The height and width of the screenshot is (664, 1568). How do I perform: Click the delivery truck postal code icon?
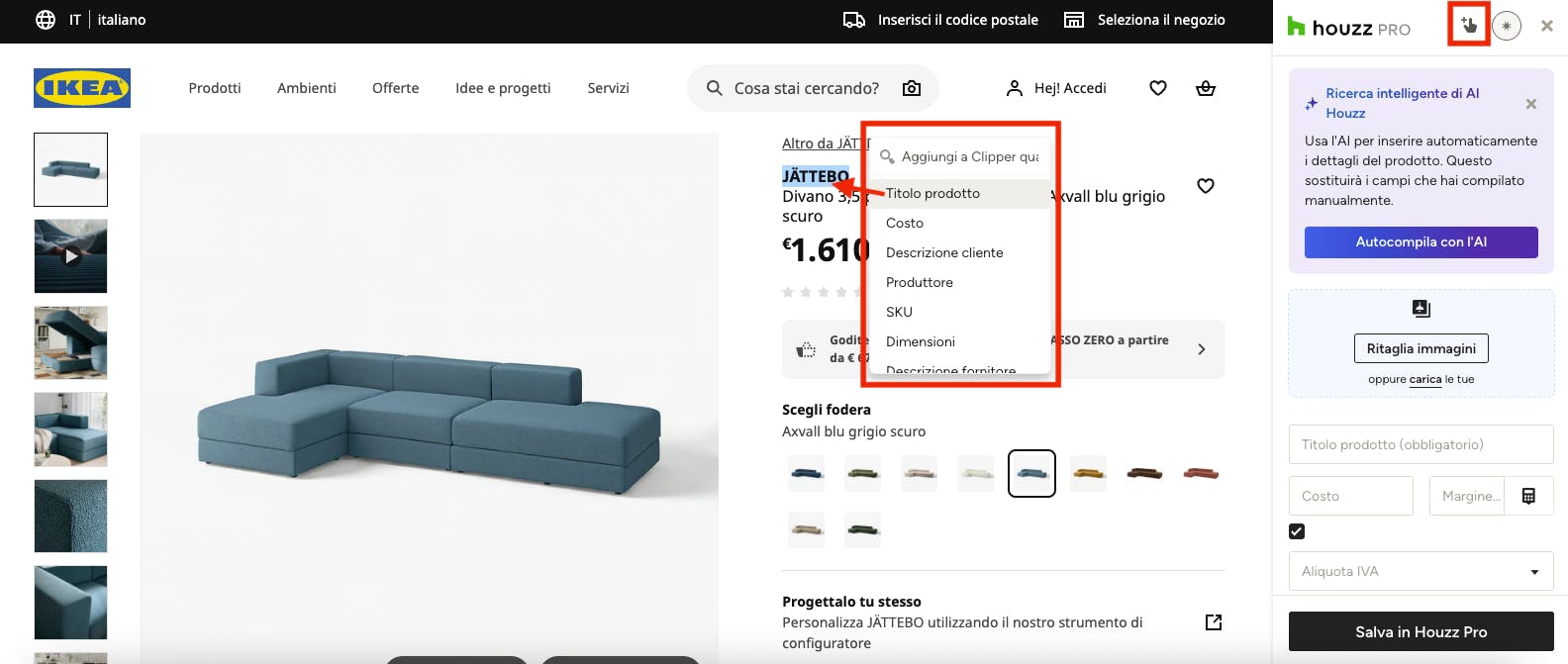coord(854,20)
